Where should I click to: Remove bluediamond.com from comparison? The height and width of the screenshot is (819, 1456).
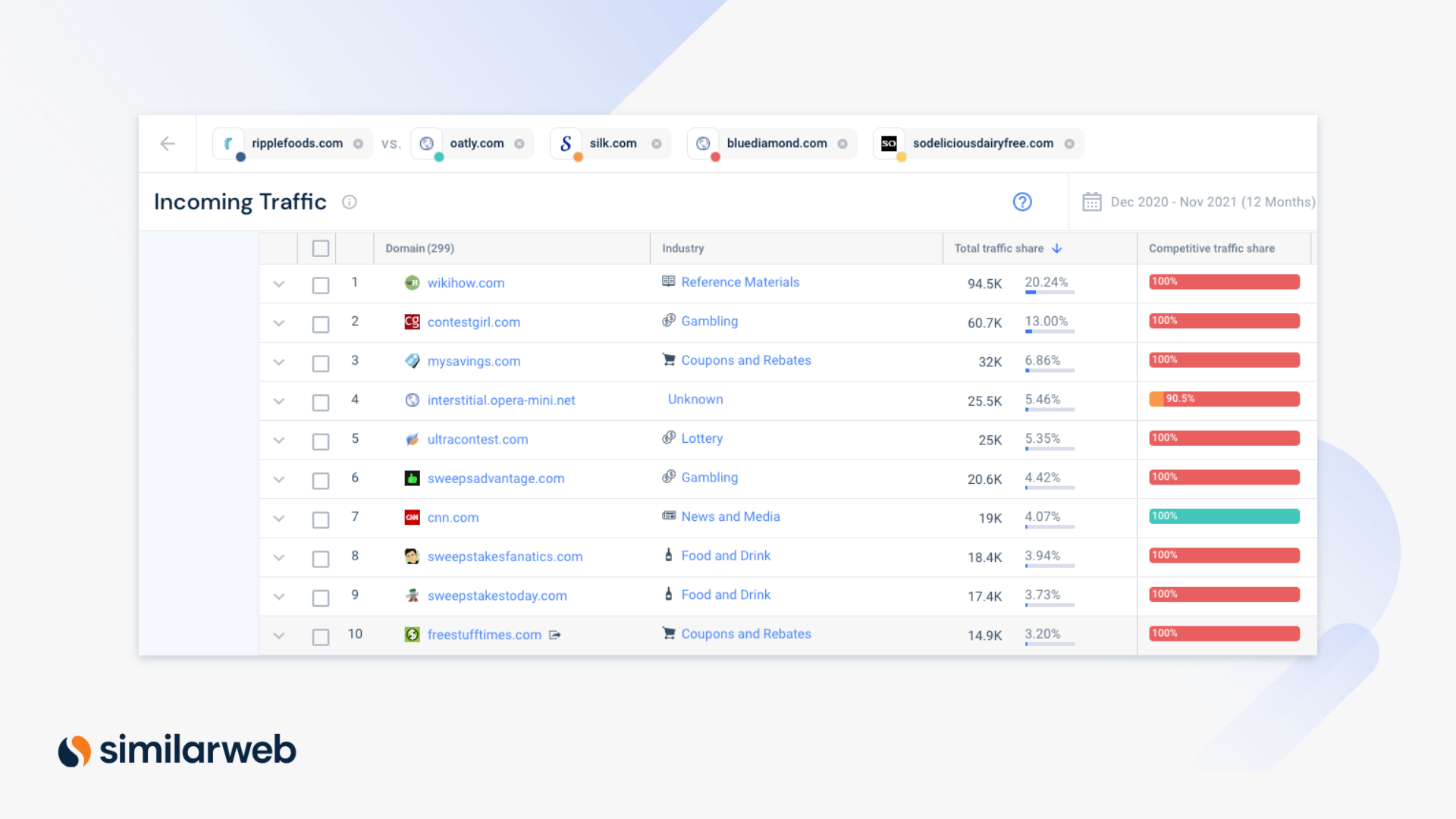843,143
